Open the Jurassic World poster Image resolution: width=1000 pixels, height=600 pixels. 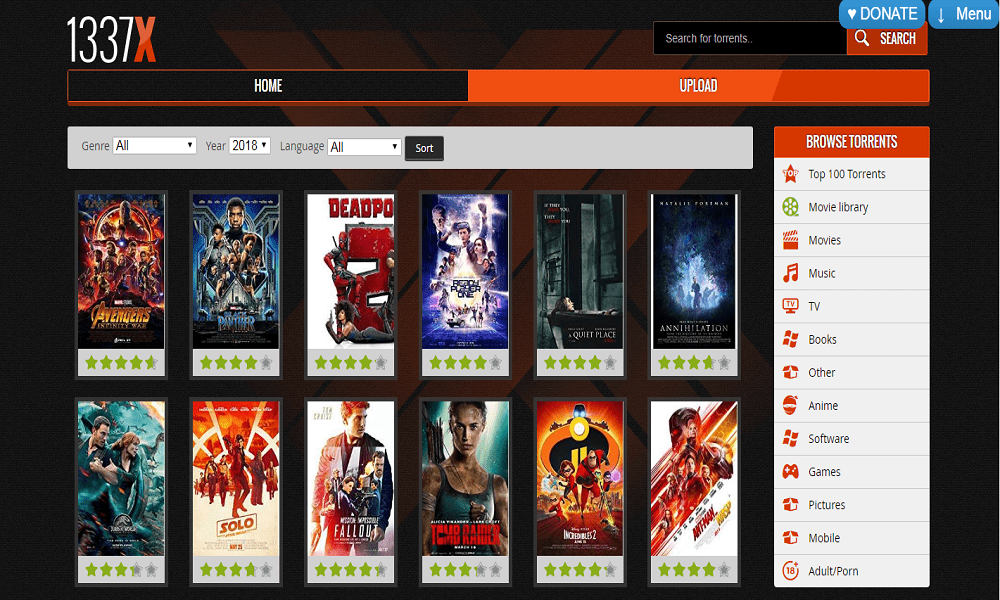[121, 478]
